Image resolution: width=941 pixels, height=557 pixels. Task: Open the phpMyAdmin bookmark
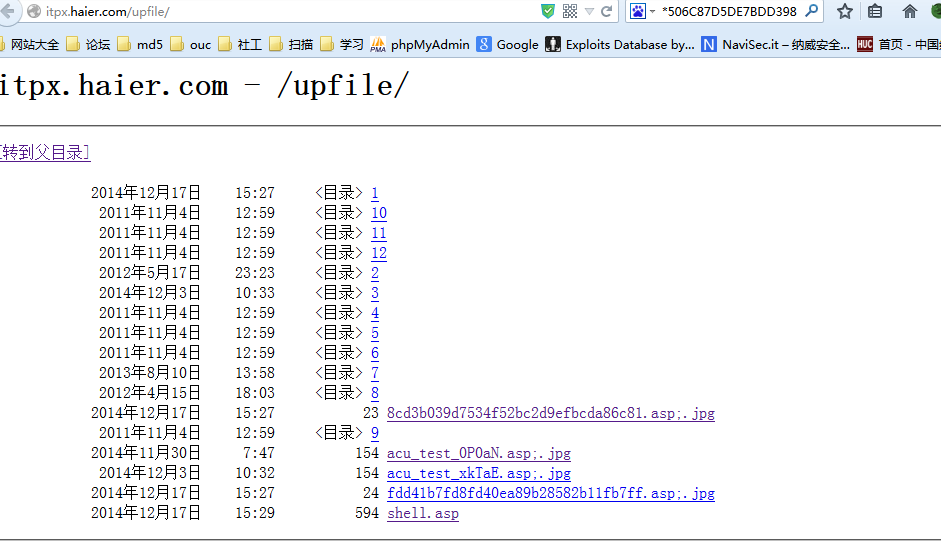420,44
